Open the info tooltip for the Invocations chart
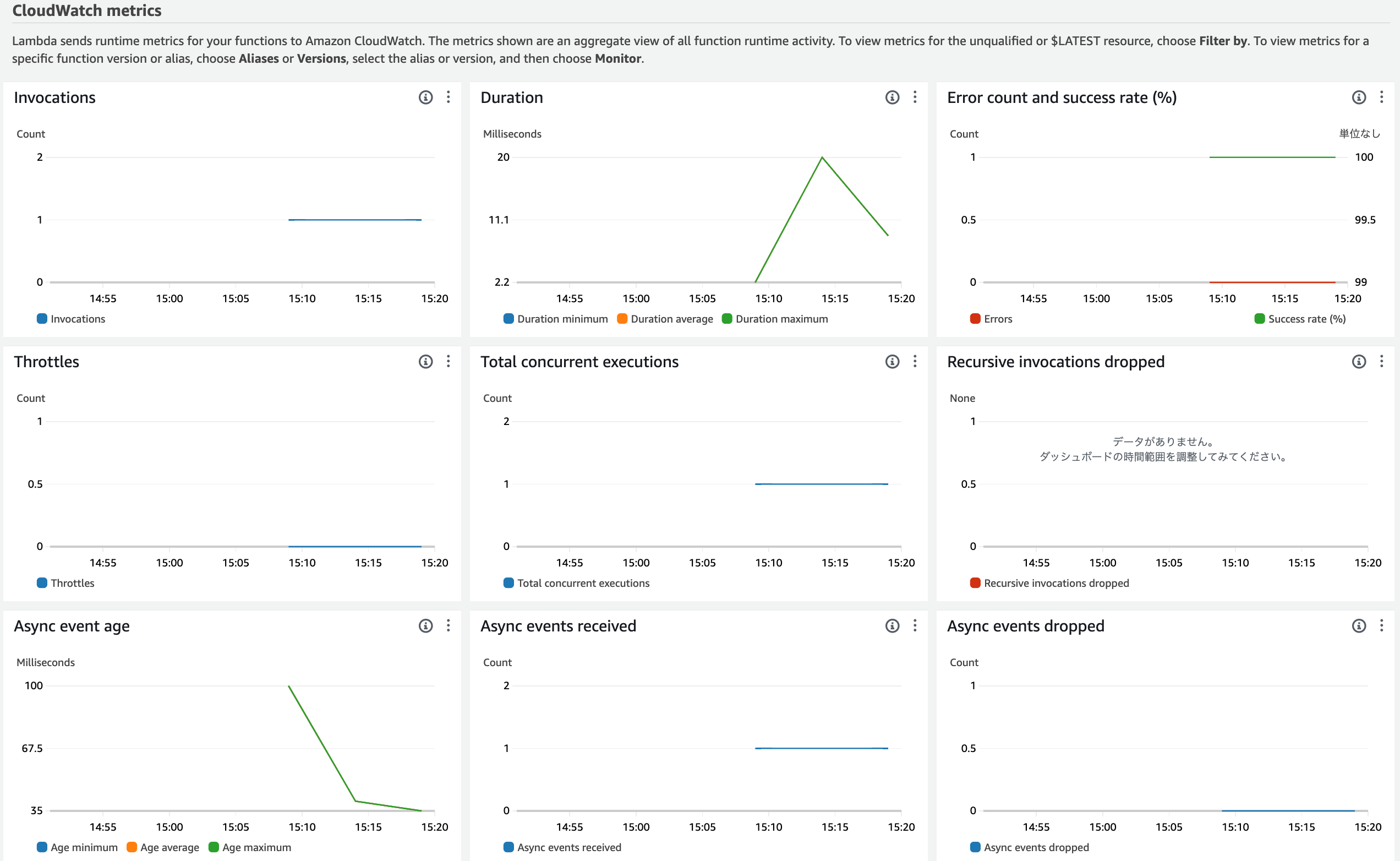The image size is (1400, 861). pos(425,97)
